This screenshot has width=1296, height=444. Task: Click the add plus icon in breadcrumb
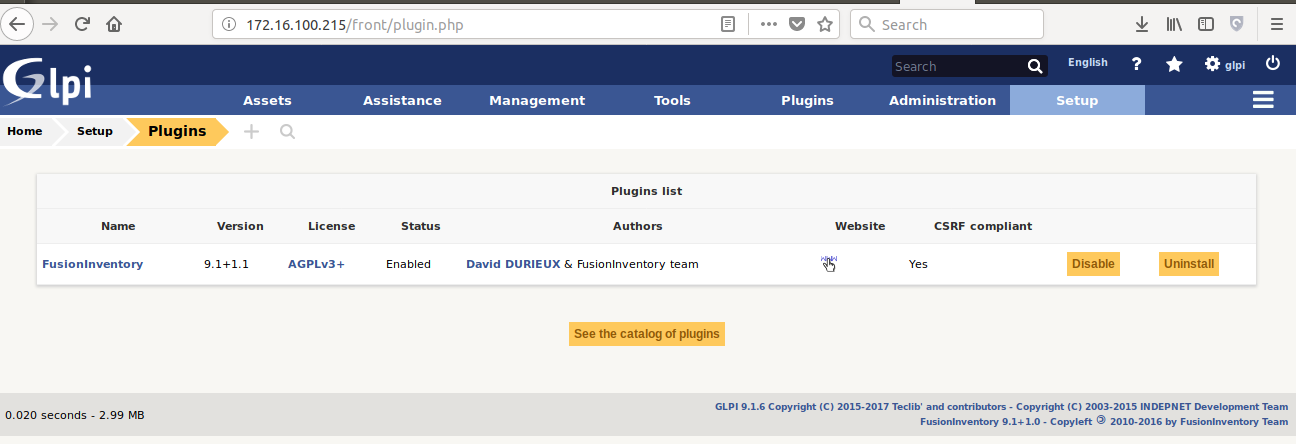pyautogui.click(x=251, y=131)
